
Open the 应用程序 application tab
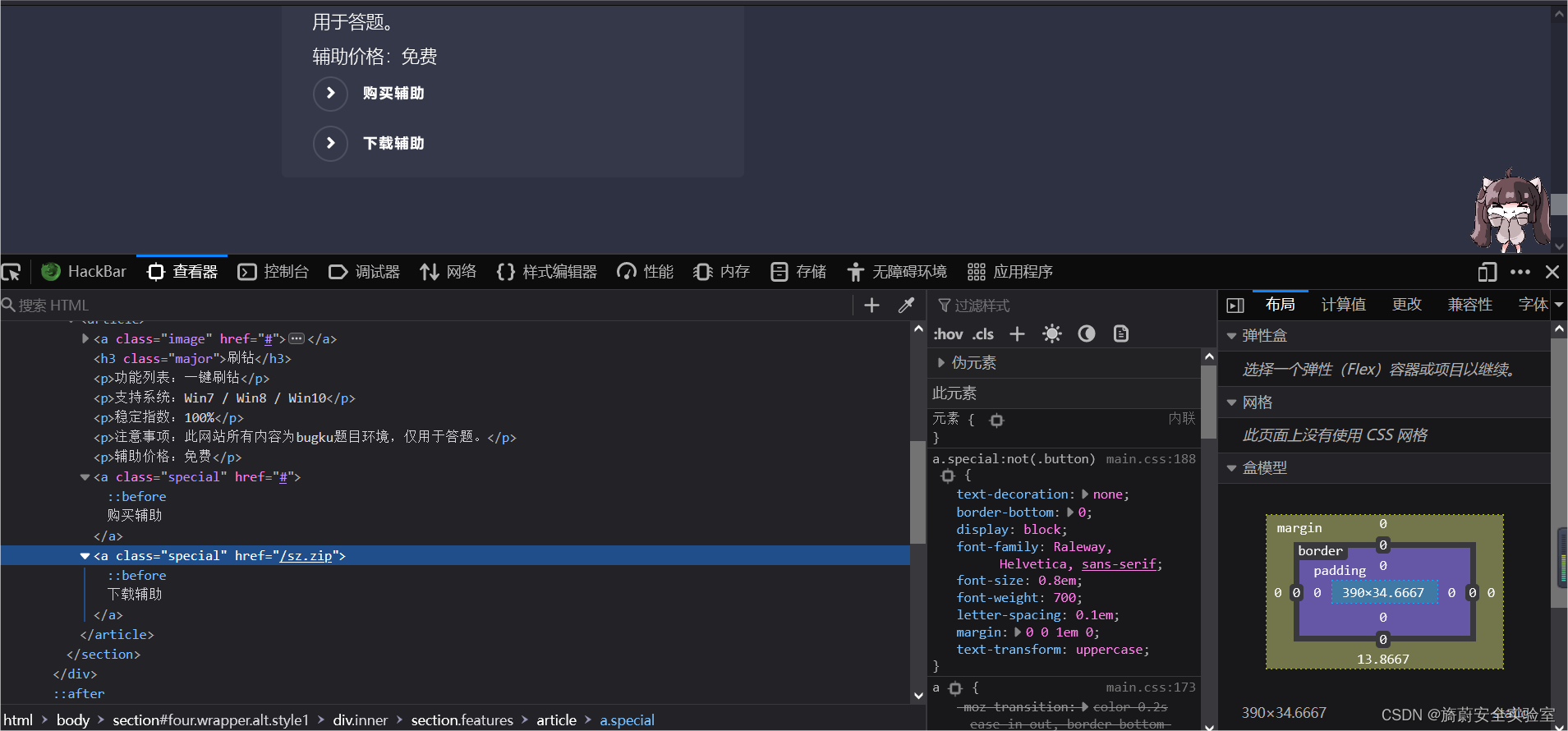click(x=1010, y=272)
